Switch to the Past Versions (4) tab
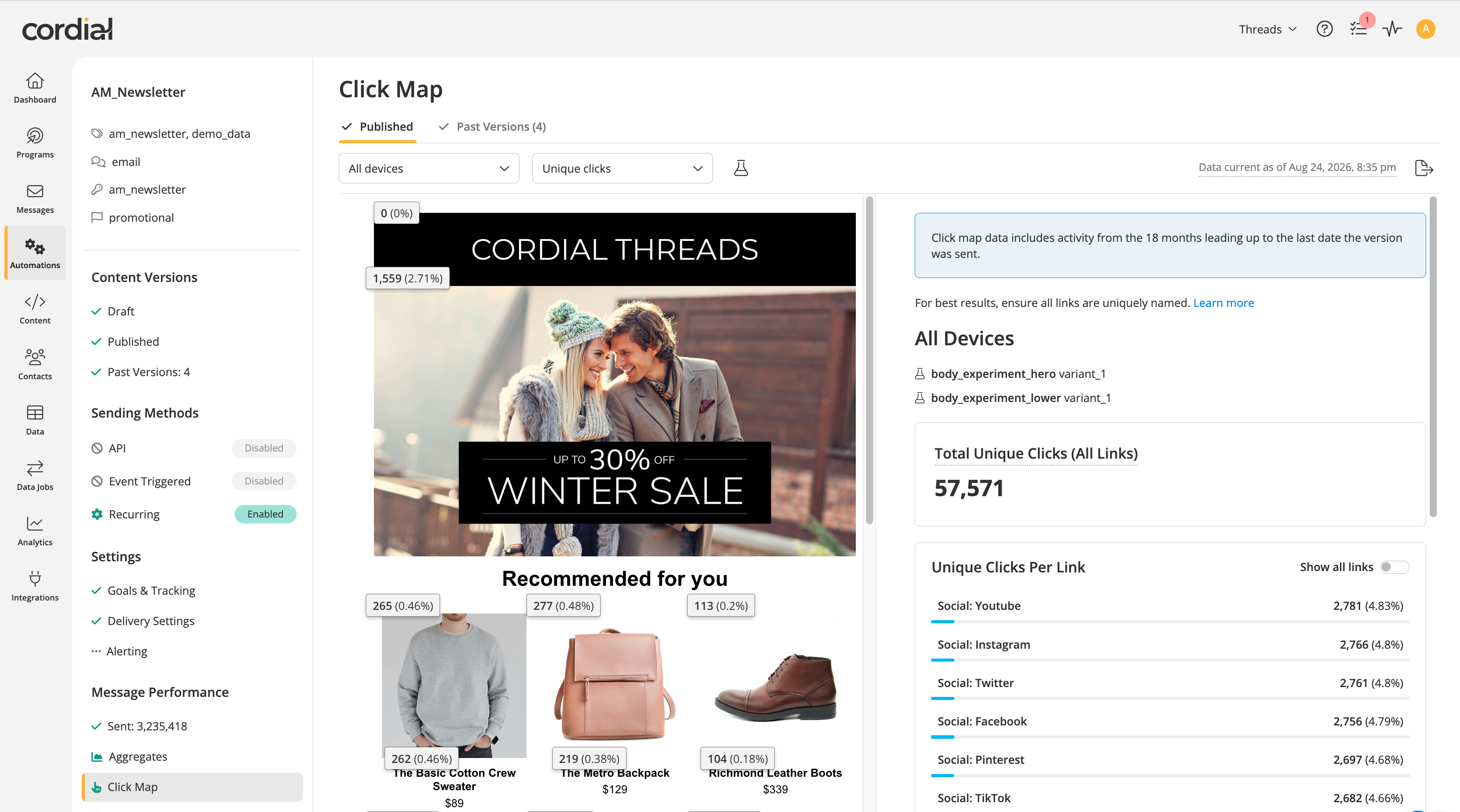The height and width of the screenshot is (812, 1460). coord(492,126)
